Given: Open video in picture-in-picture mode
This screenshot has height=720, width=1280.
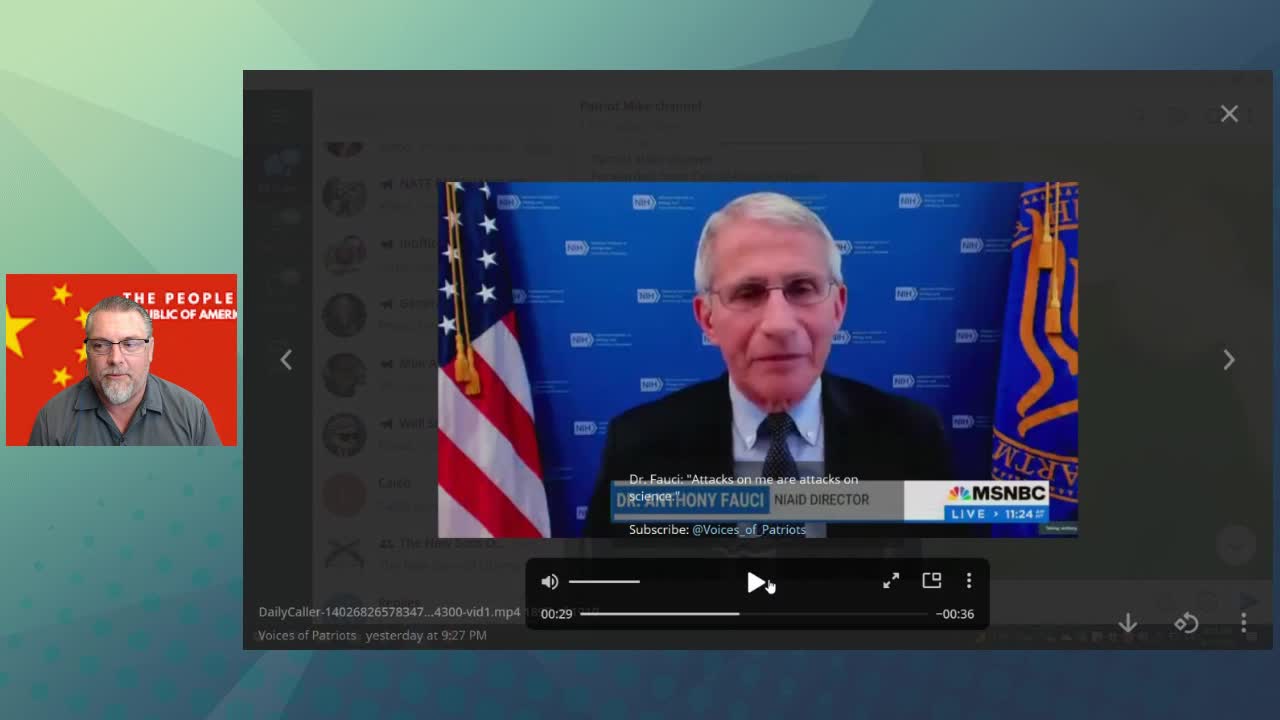Looking at the screenshot, I should coord(932,580).
